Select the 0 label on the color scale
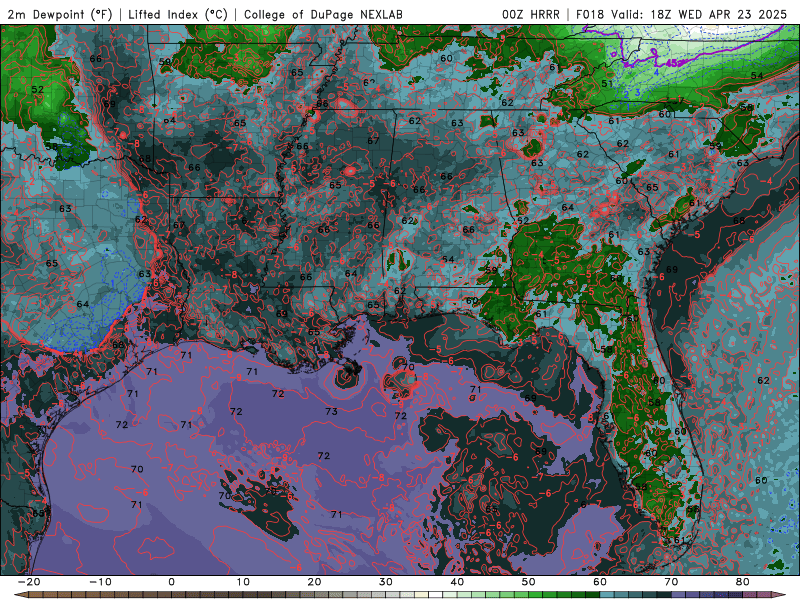The width and height of the screenshot is (800, 600). coord(171,582)
